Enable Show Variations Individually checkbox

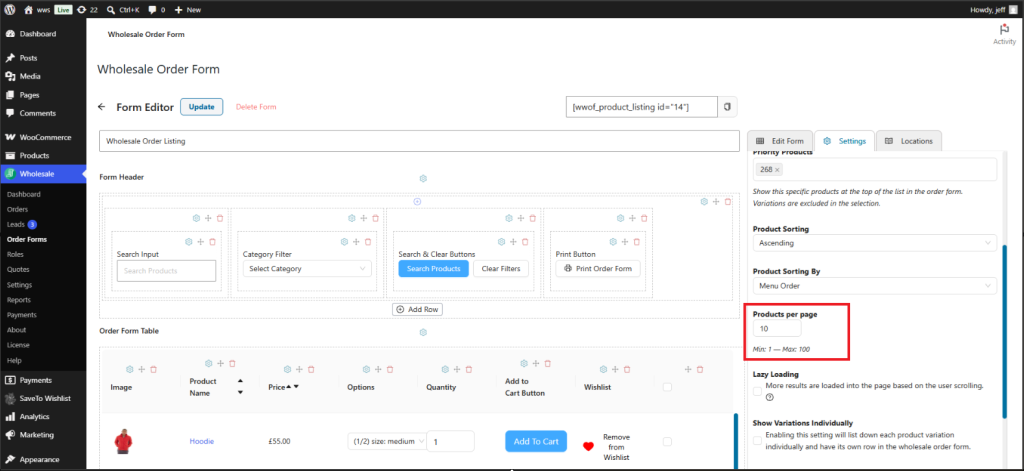coord(757,440)
